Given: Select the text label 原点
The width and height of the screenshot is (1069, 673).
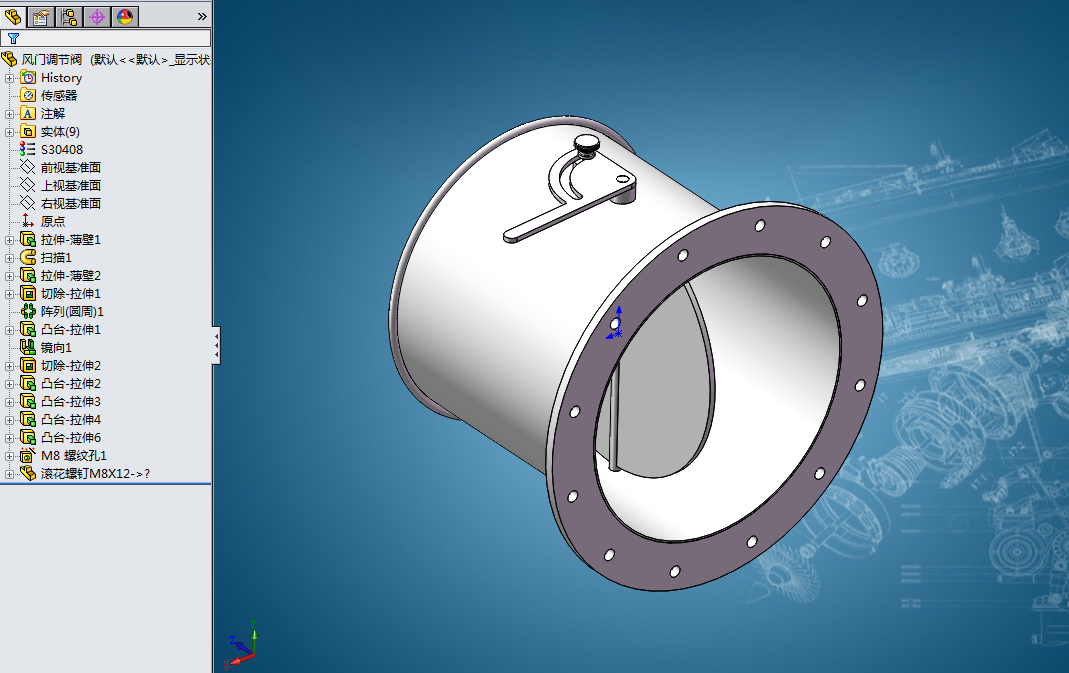Looking at the screenshot, I should [x=53, y=222].
